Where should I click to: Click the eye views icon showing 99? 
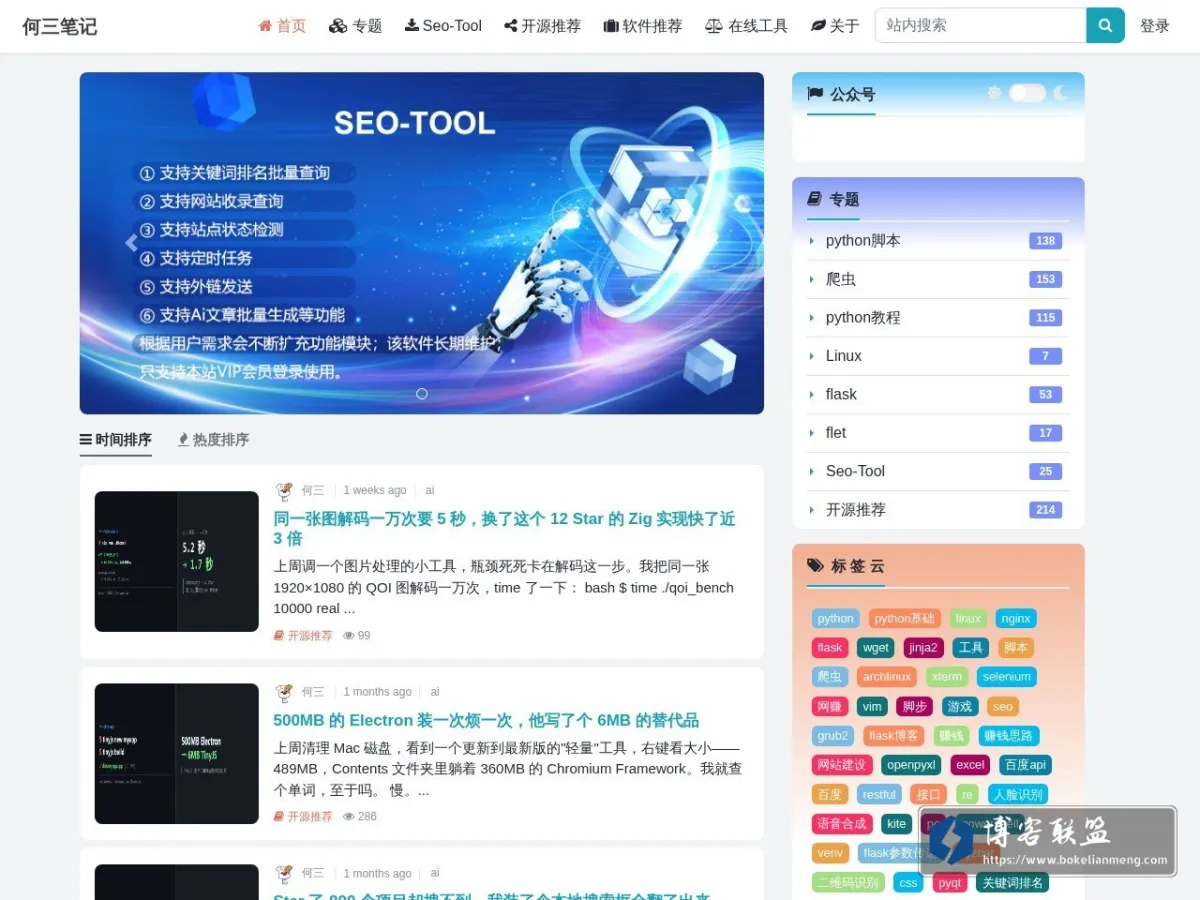click(x=349, y=636)
